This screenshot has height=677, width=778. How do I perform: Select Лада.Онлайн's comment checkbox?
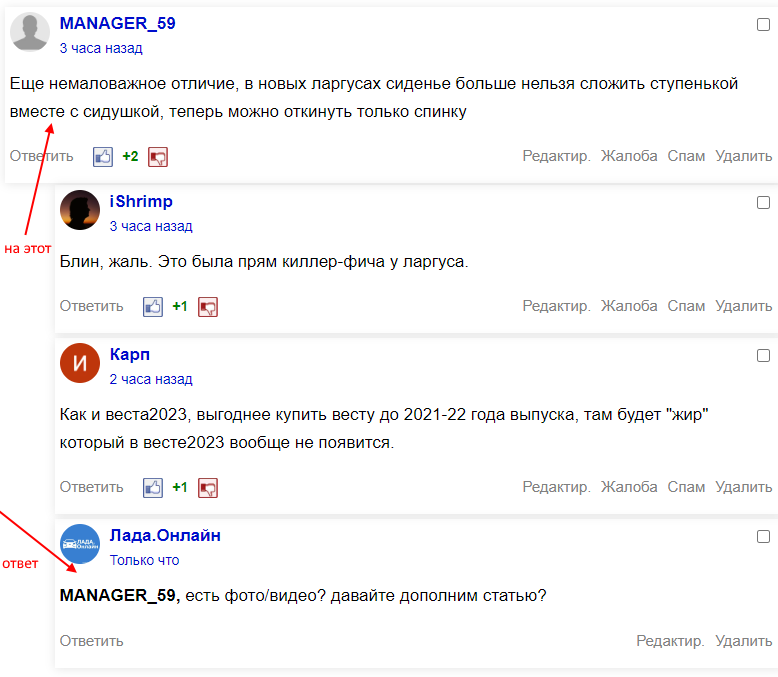coord(763,537)
